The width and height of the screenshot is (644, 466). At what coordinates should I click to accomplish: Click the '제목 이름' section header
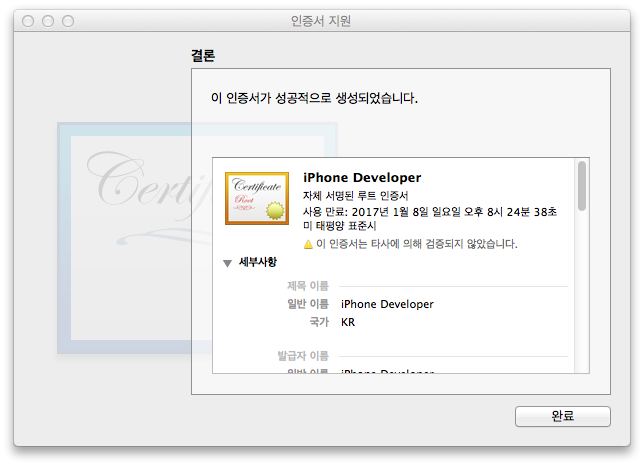pyautogui.click(x=308, y=286)
